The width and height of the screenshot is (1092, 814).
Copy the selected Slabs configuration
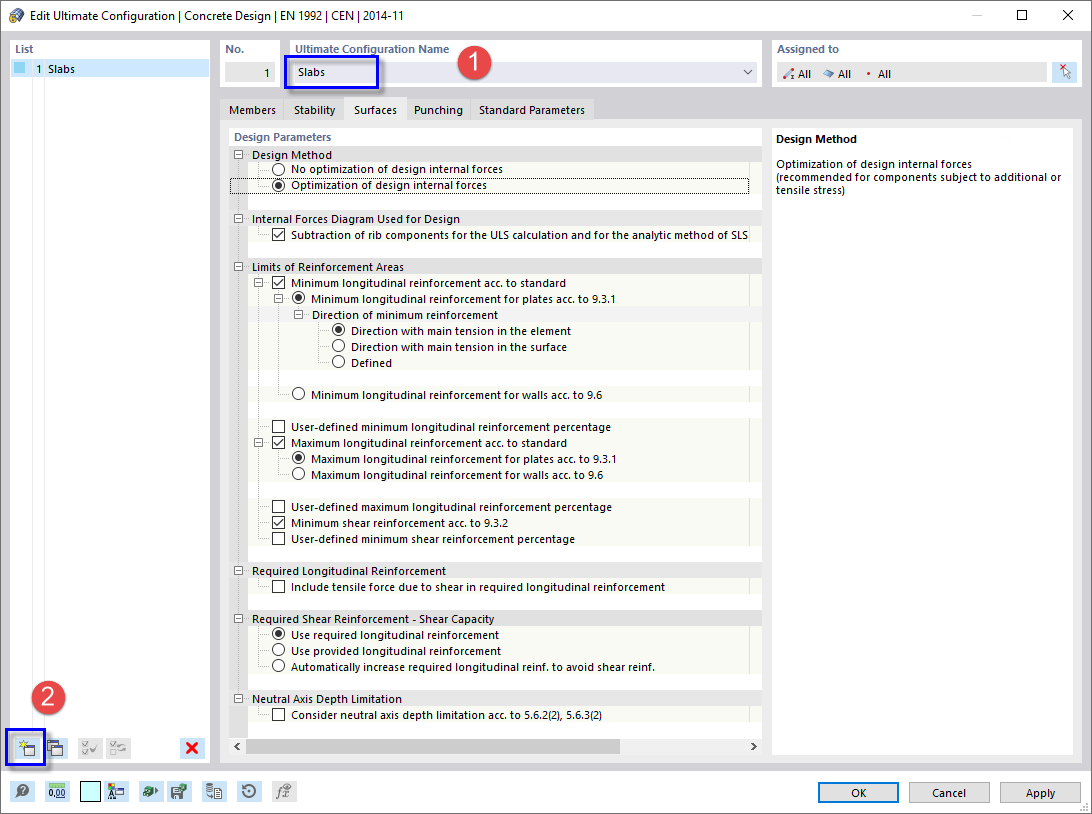tap(57, 747)
